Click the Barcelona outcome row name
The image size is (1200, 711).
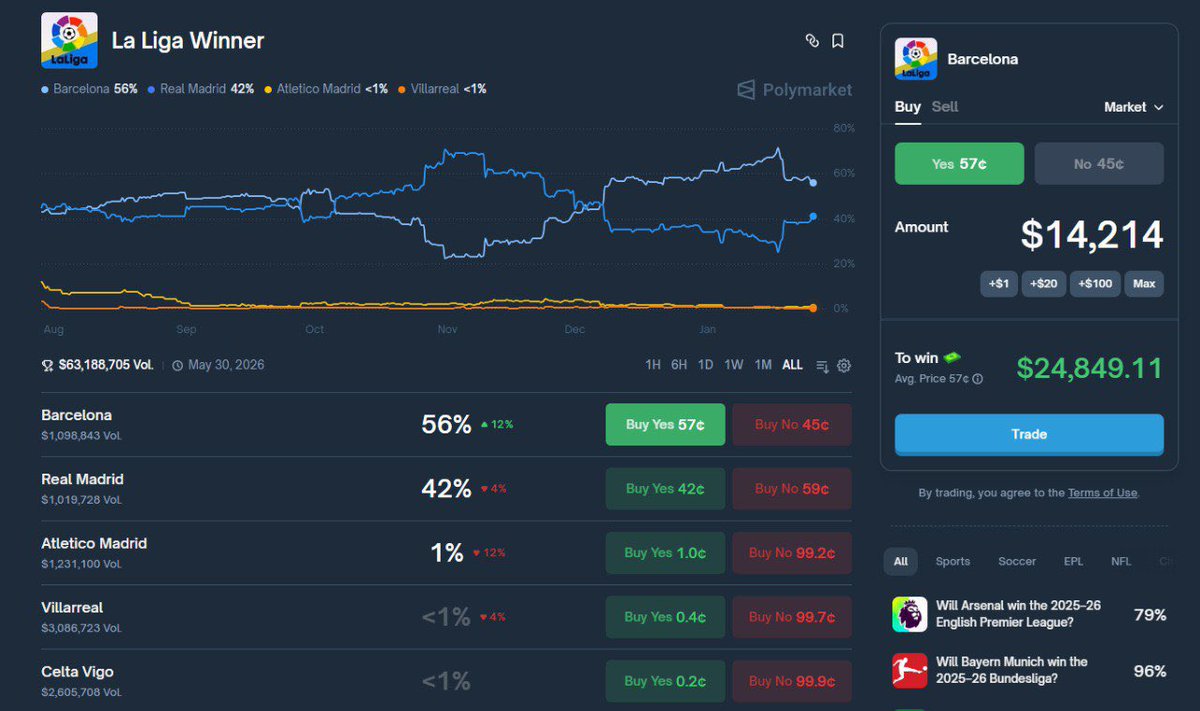[x=77, y=415]
